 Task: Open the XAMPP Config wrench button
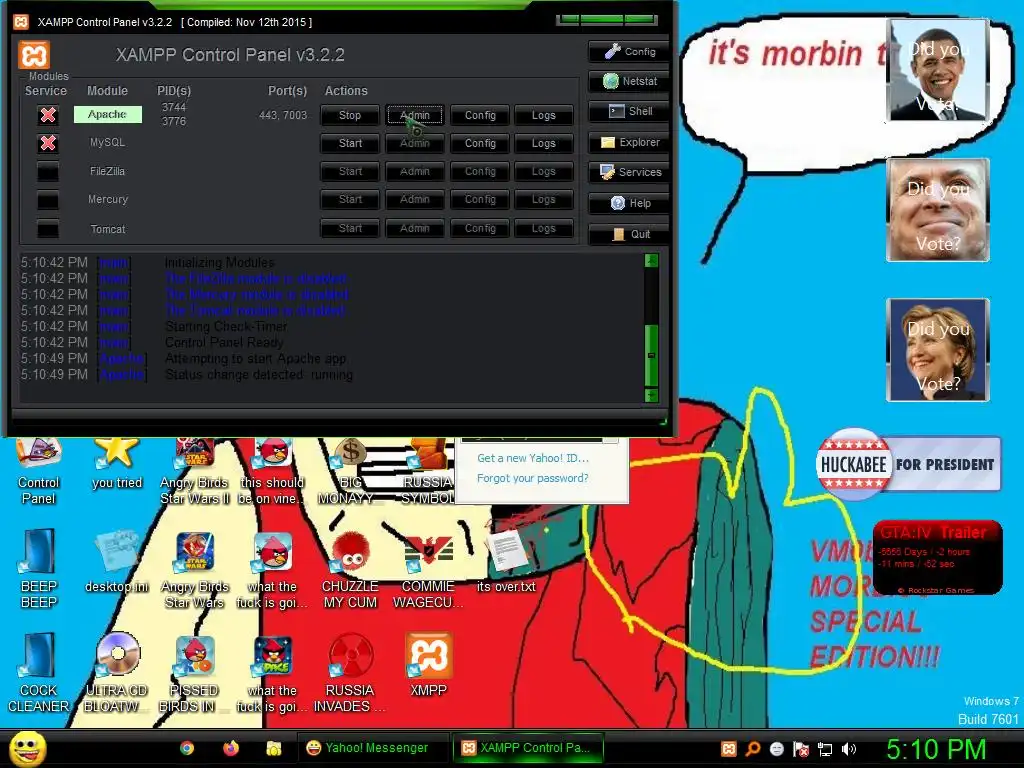pos(628,52)
